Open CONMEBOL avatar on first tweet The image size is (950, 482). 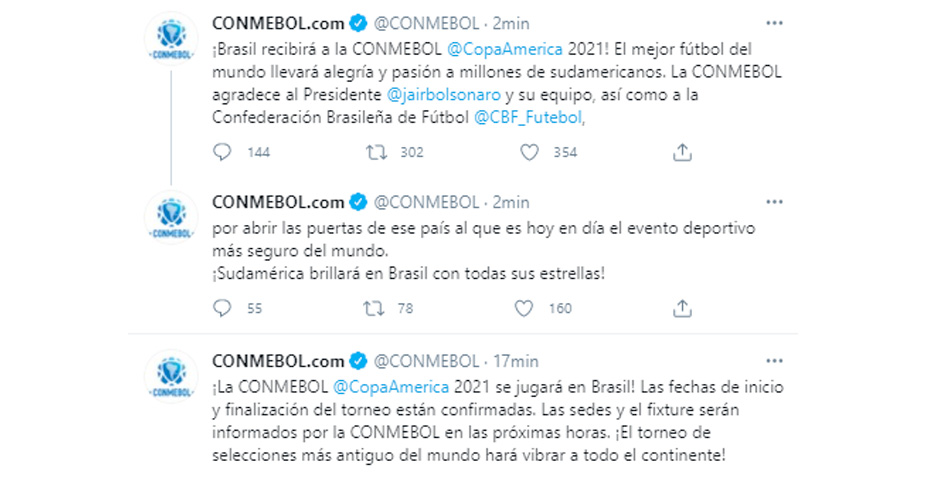click(171, 38)
